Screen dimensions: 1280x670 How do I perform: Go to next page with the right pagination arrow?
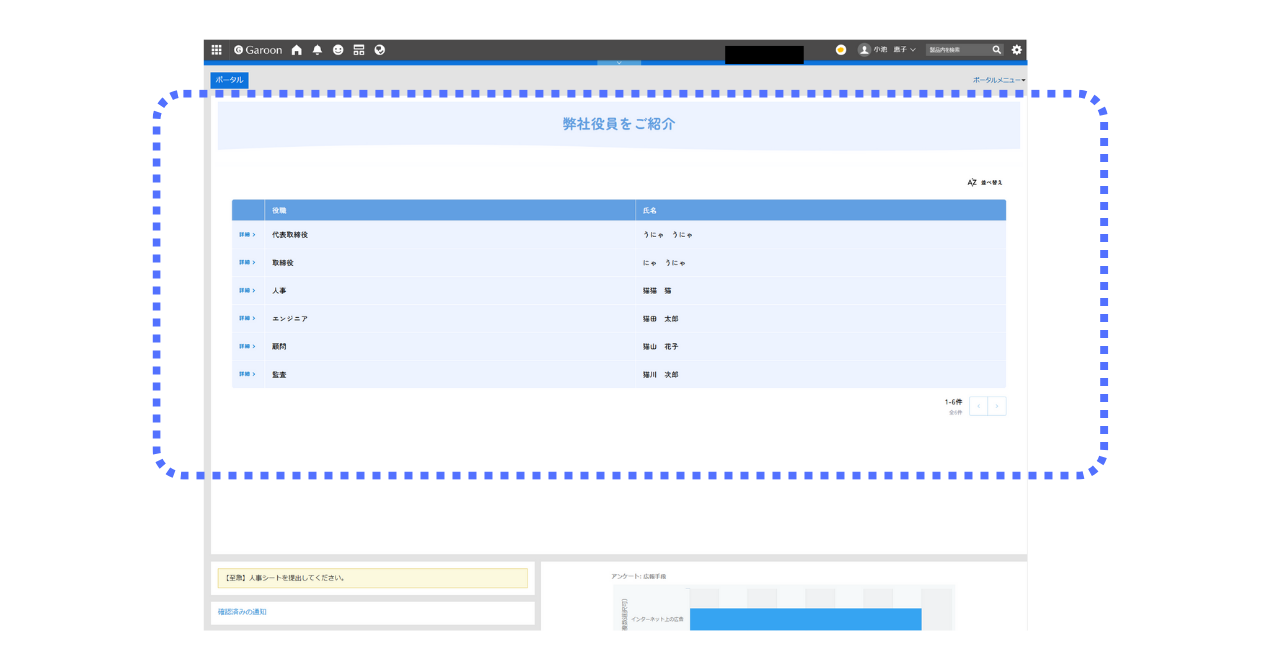pyautogui.click(x=996, y=405)
